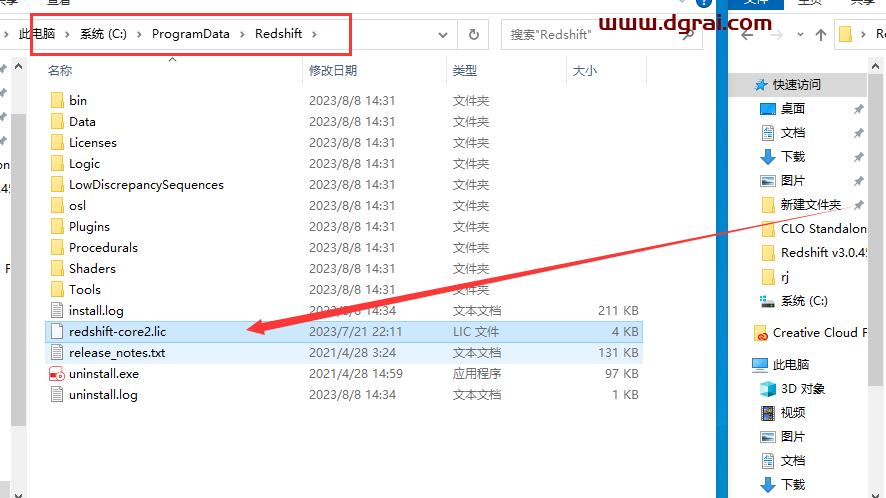Viewport: 886px width, 498px height.
Task: Go back in right Explorer window
Action: (747, 35)
